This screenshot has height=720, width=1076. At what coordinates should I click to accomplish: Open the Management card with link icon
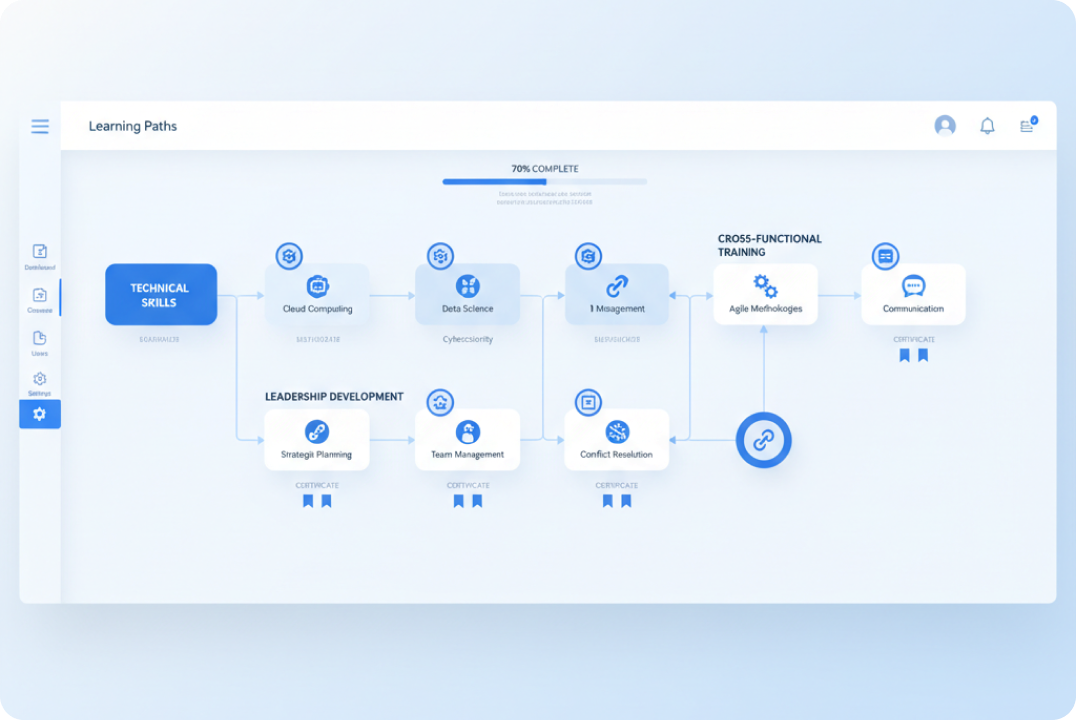(616, 294)
